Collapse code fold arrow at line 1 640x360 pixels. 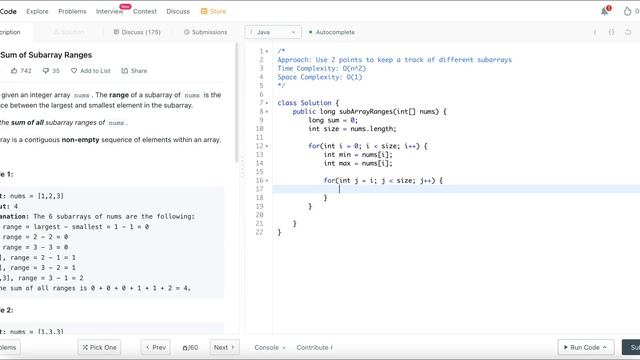point(267,51)
